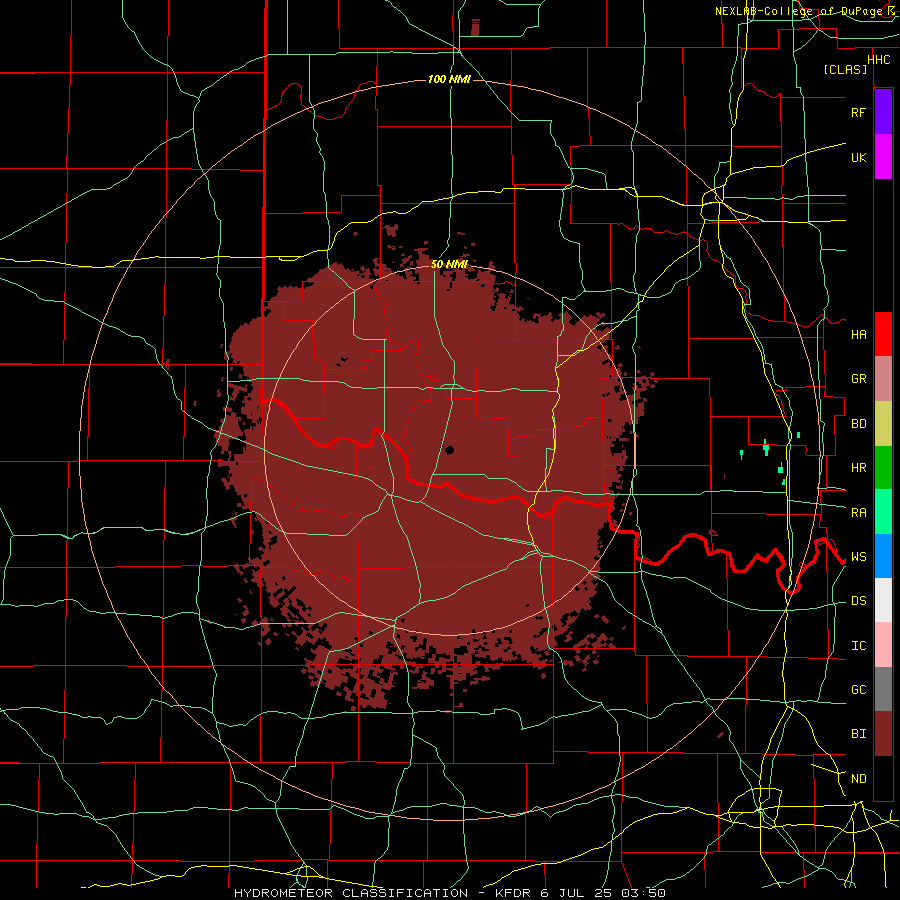The height and width of the screenshot is (900, 900).
Task: Pick the HR green legend swatch
Action: point(883,468)
